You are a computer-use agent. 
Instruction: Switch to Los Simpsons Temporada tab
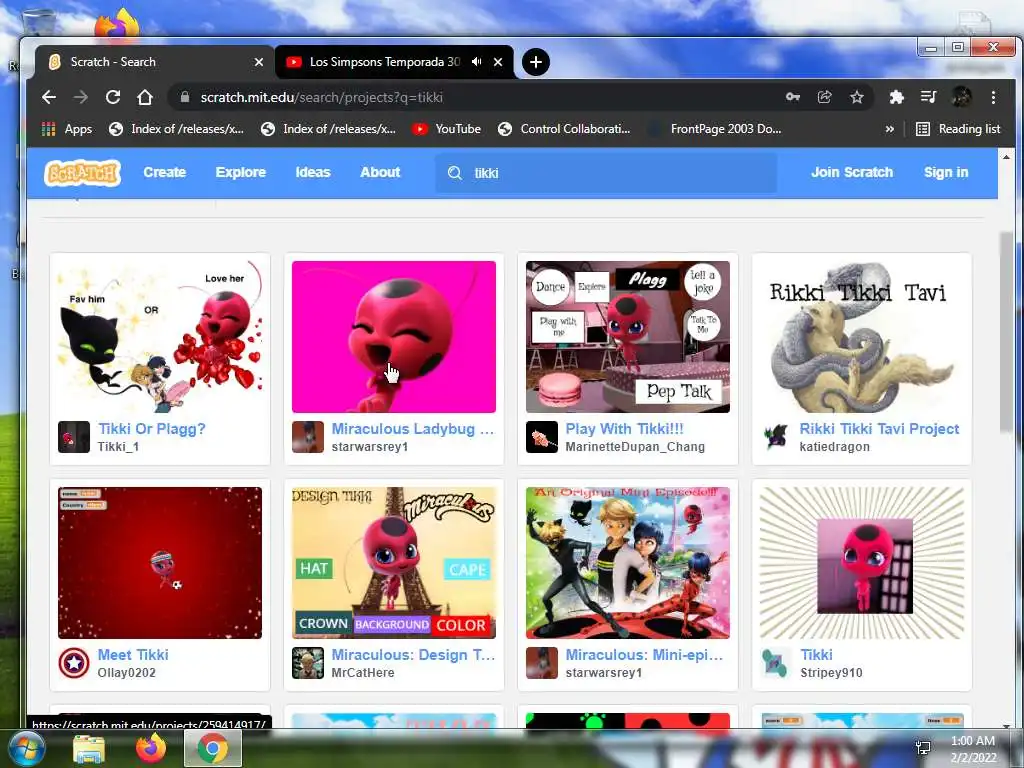pos(394,62)
